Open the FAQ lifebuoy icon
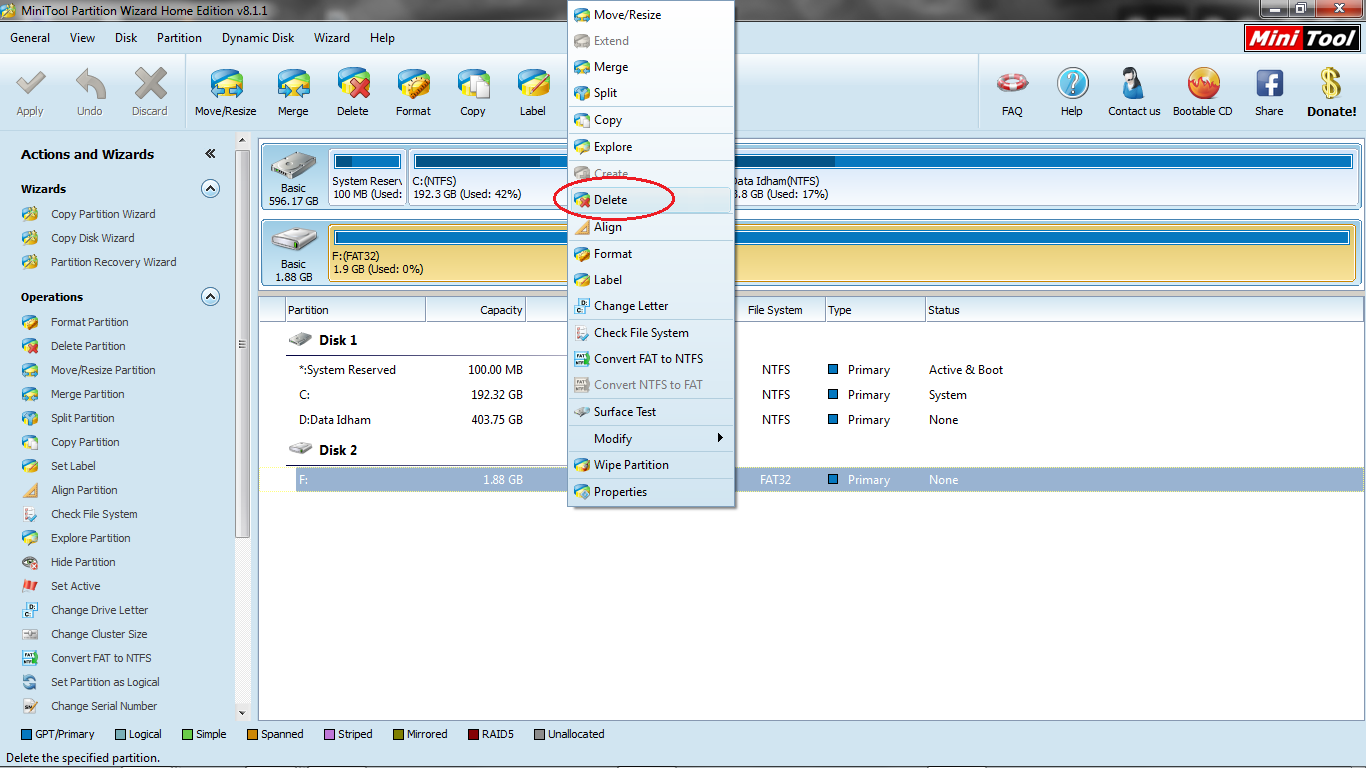The width and height of the screenshot is (1366, 768). coord(1012,83)
